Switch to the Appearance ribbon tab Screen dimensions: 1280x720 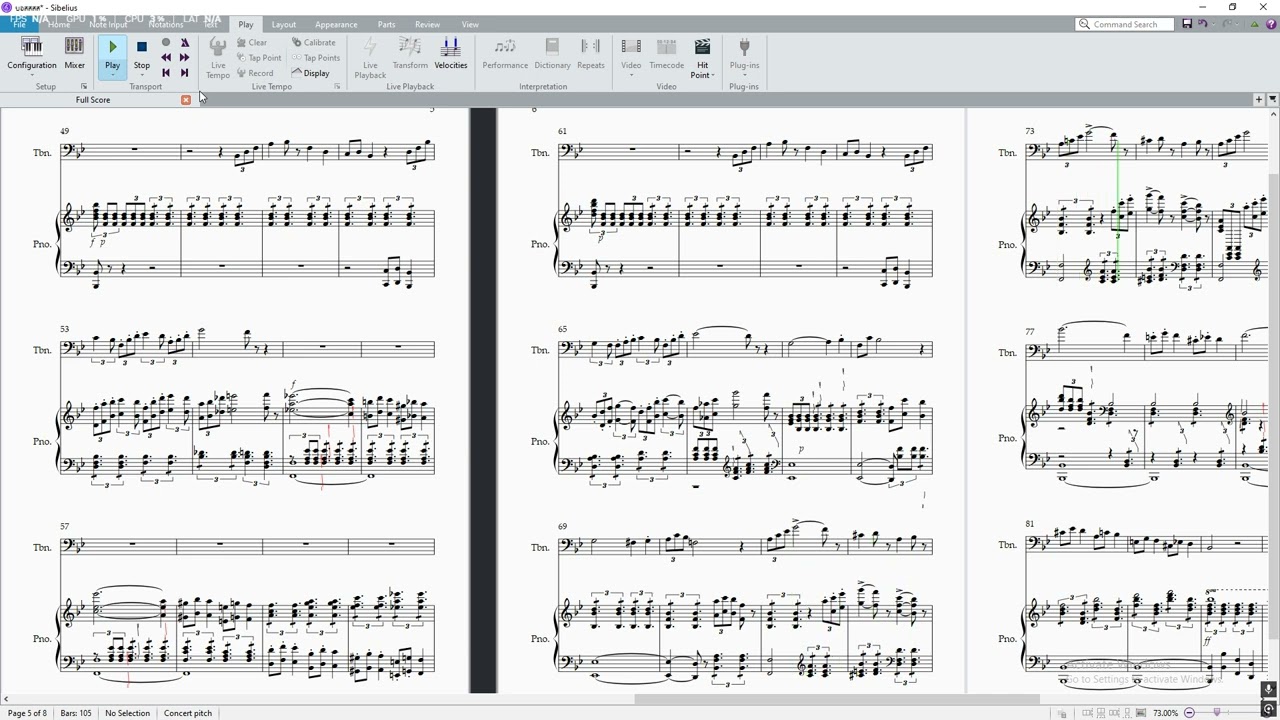coord(336,24)
